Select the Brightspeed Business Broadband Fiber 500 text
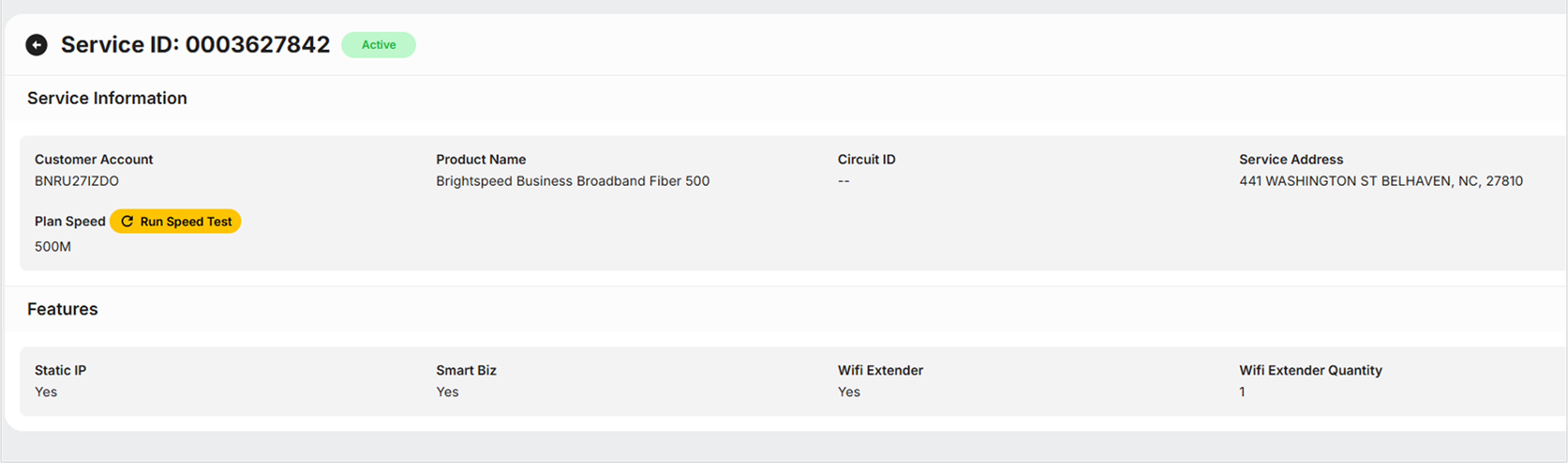1568x463 pixels. (x=573, y=181)
